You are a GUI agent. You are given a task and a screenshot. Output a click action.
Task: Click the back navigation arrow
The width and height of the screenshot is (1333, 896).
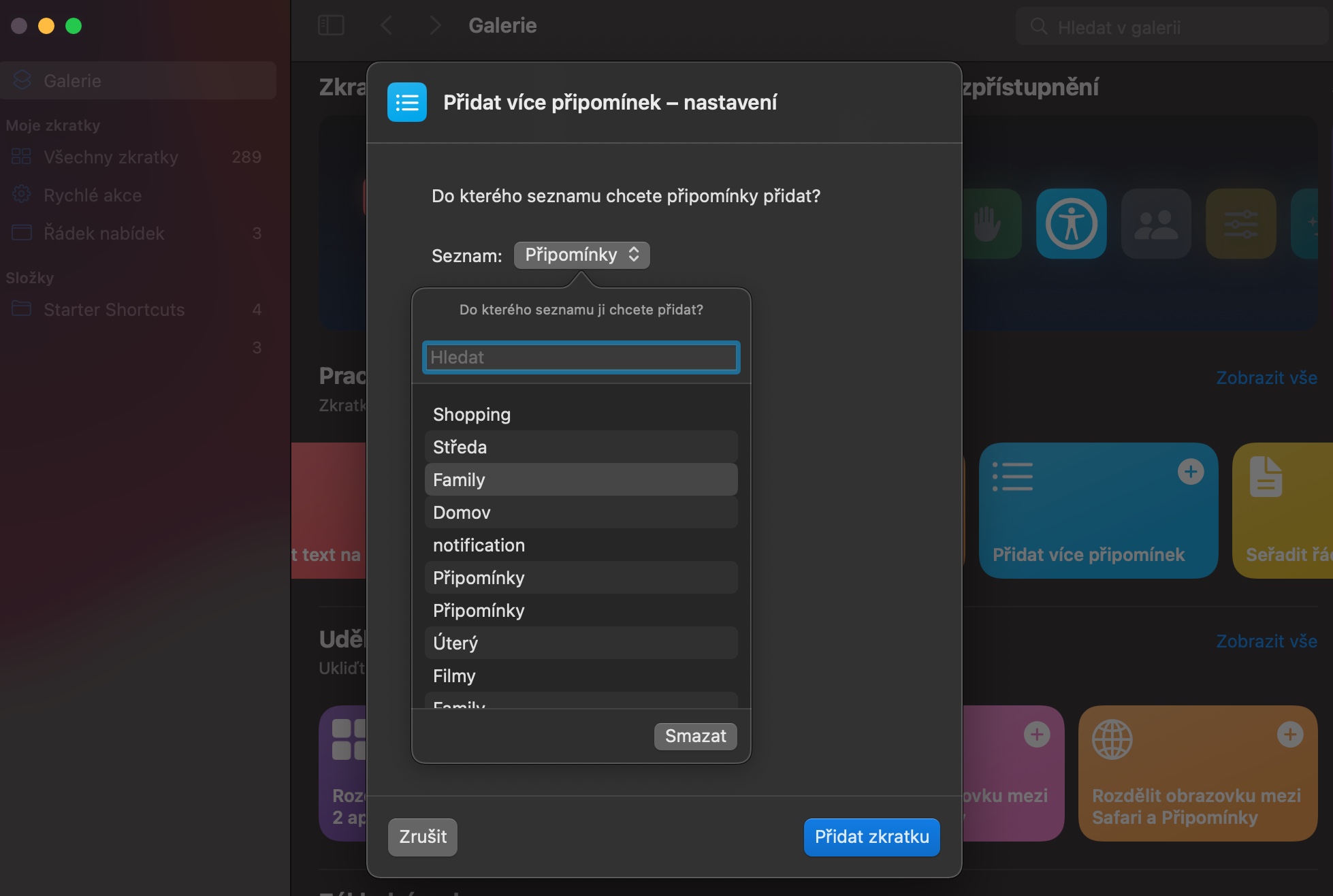click(x=386, y=26)
